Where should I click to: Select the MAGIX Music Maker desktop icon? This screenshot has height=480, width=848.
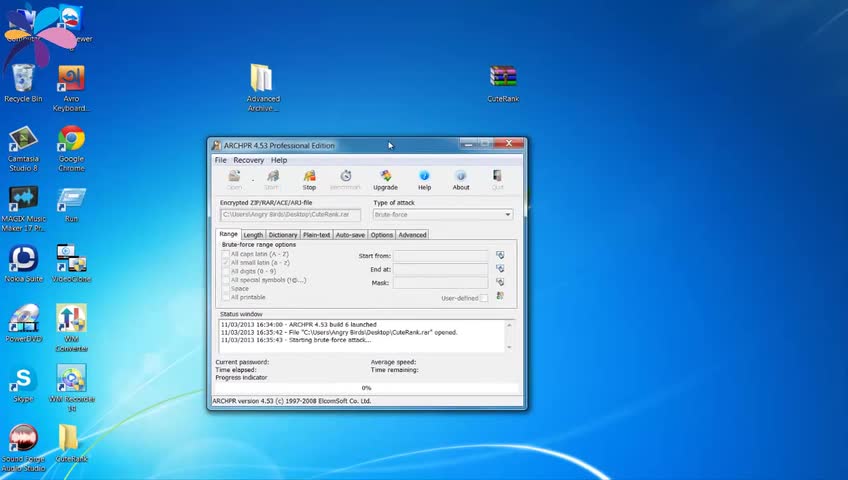(23, 199)
